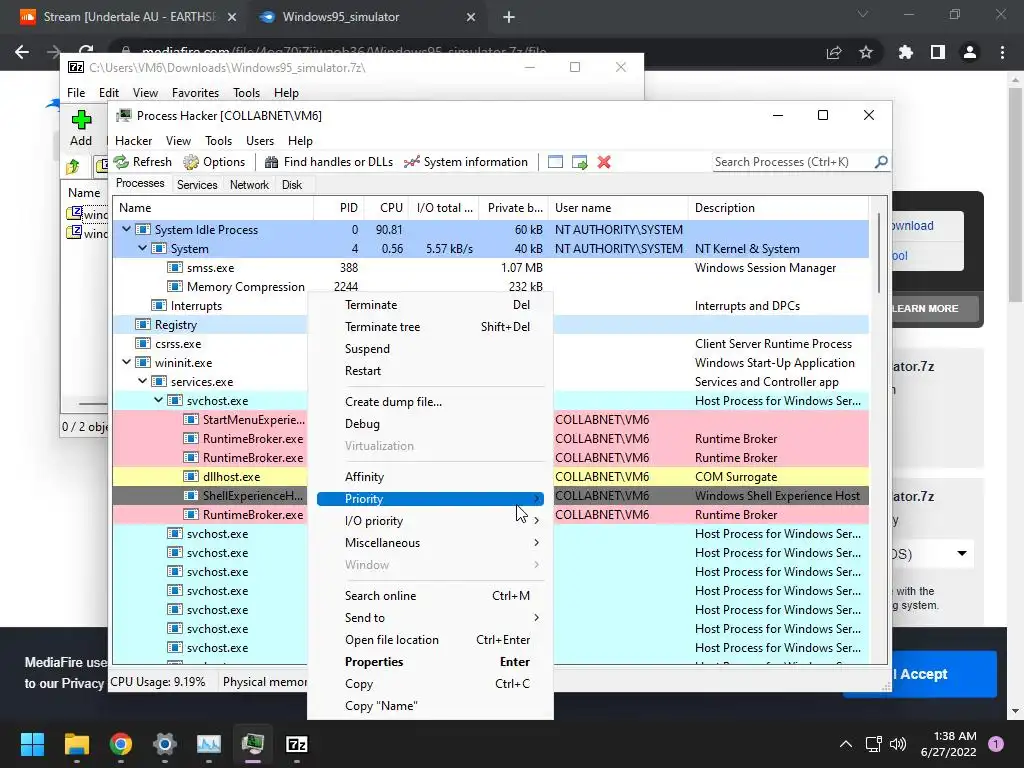Collapse wininit.exe tree node
The image size is (1024, 768).
coord(127,362)
